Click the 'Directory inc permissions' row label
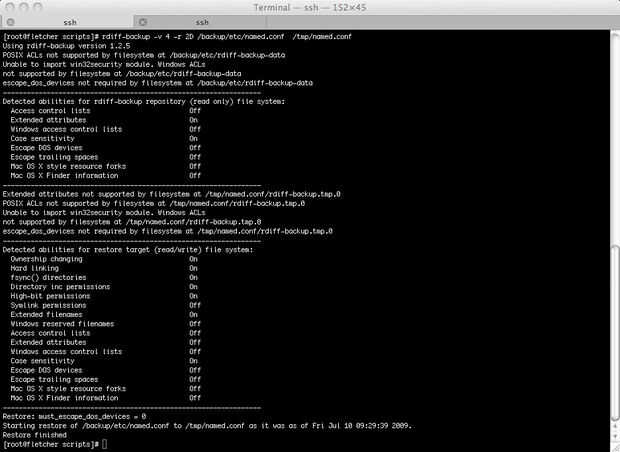Screen dimensions: 620x452 pos(60,287)
